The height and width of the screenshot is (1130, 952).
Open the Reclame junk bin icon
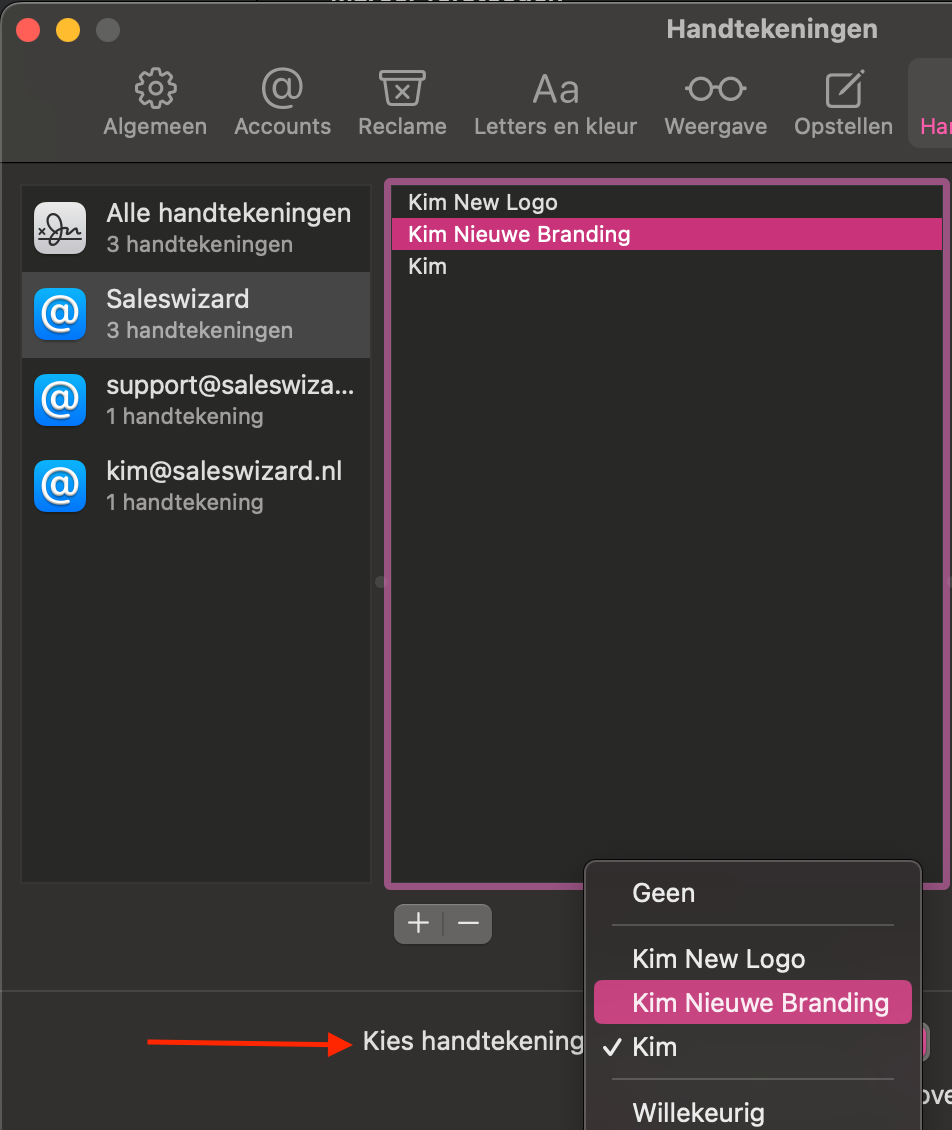pyautogui.click(x=402, y=89)
